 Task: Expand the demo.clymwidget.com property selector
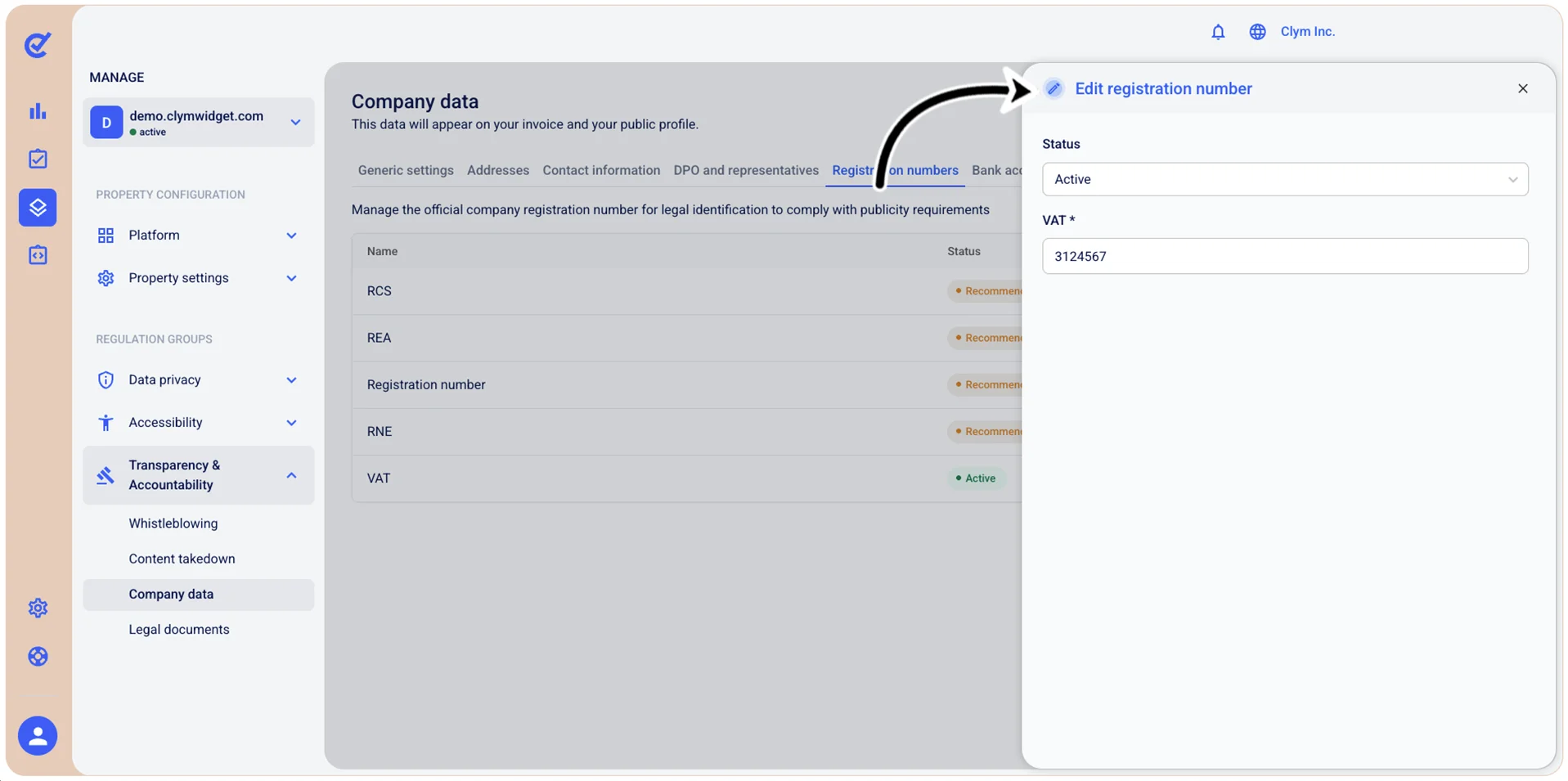pyautogui.click(x=198, y=123)
